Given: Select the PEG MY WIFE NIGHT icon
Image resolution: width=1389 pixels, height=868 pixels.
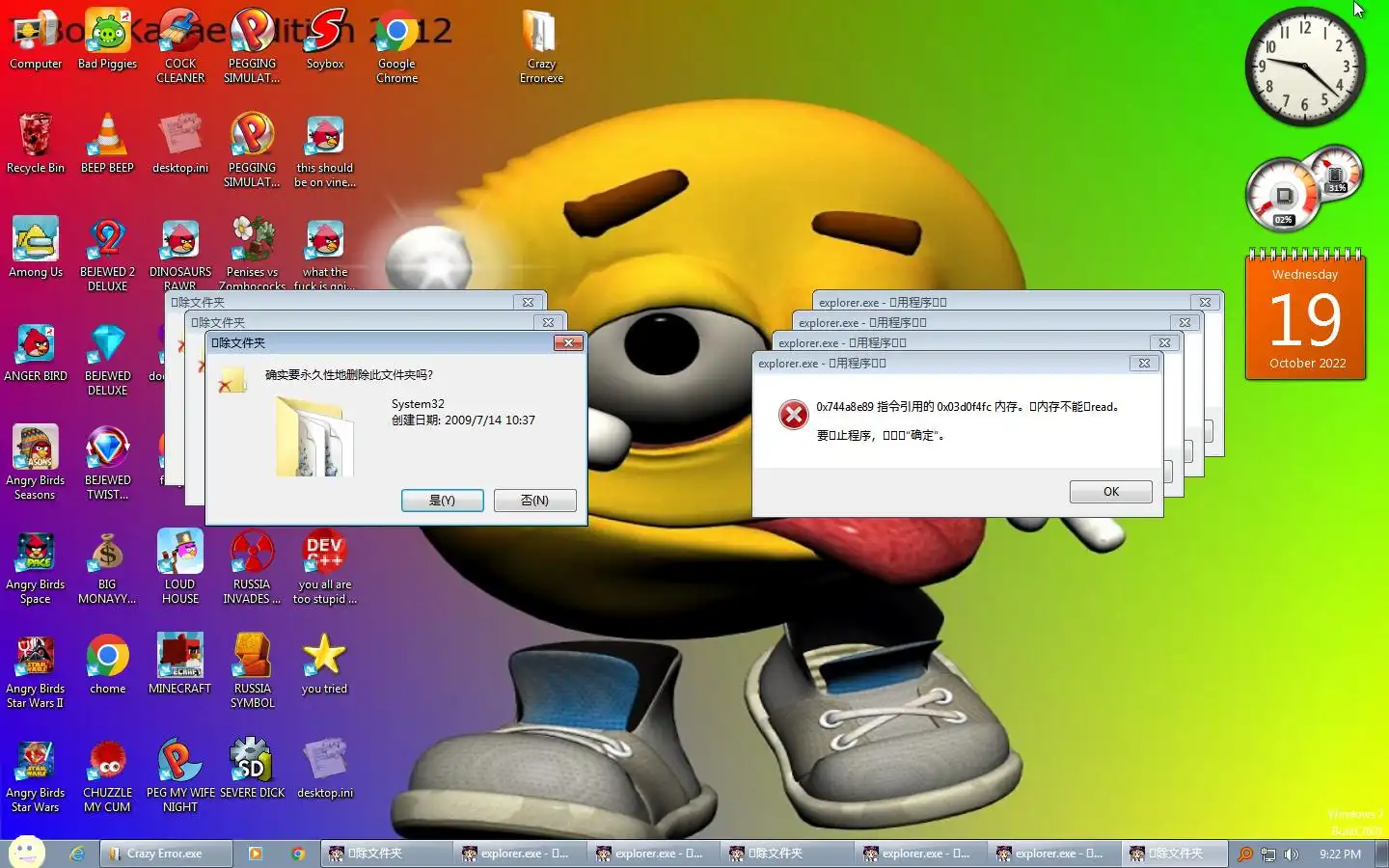Looking at the screenshot, I should coord(180,776).
